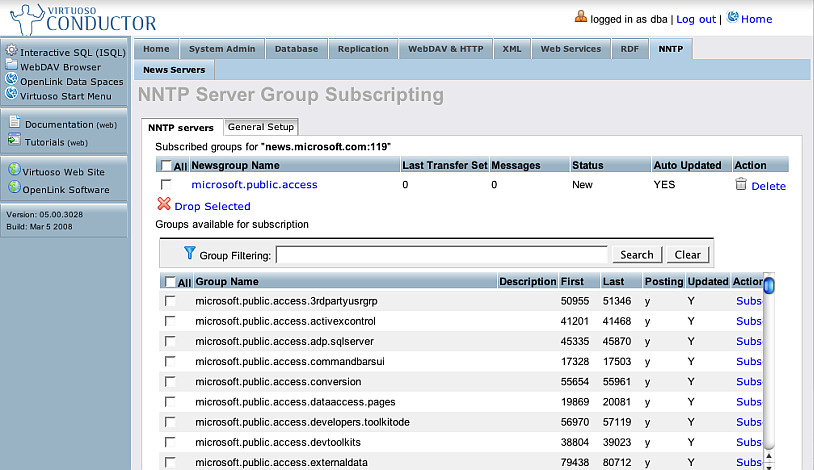Click the Group Filtering text field
The width and height of the screenshot is (814, 470).
[x=441, y=255]
